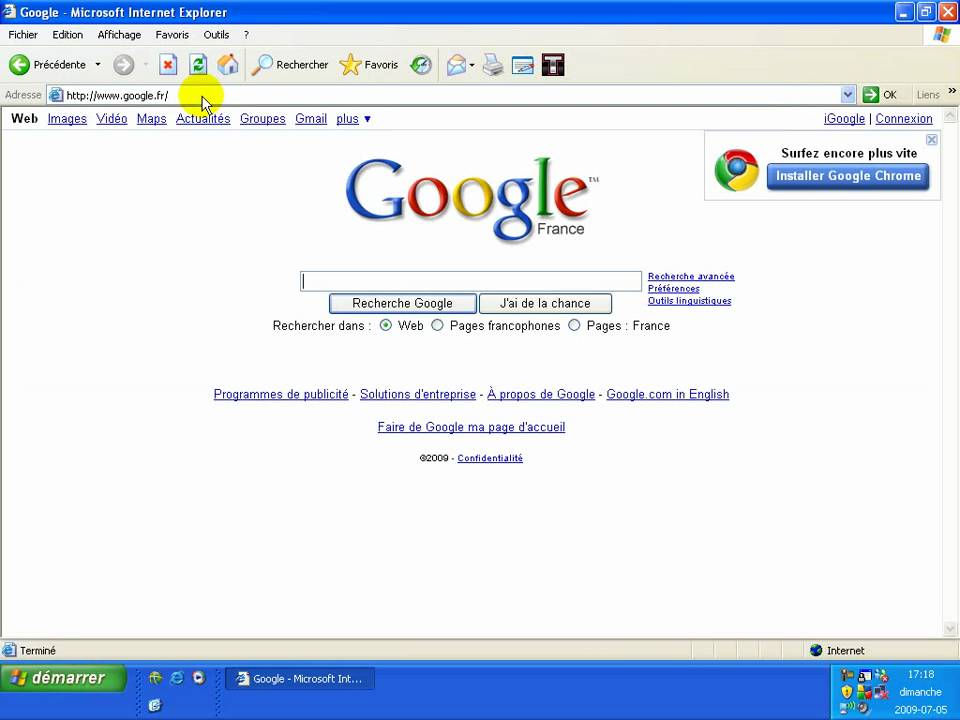Open the Affichage menu
Viewport: 960px width, 720px height.
(119, 35)
